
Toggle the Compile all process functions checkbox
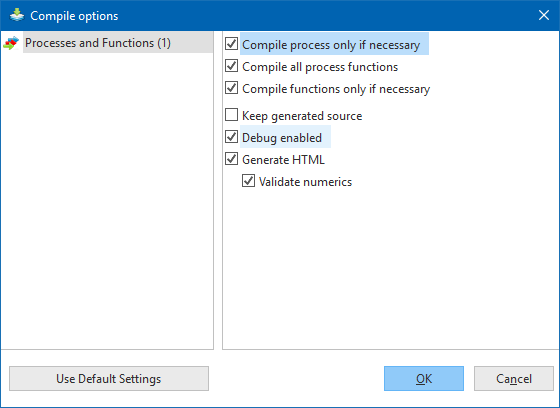[231, 66]
